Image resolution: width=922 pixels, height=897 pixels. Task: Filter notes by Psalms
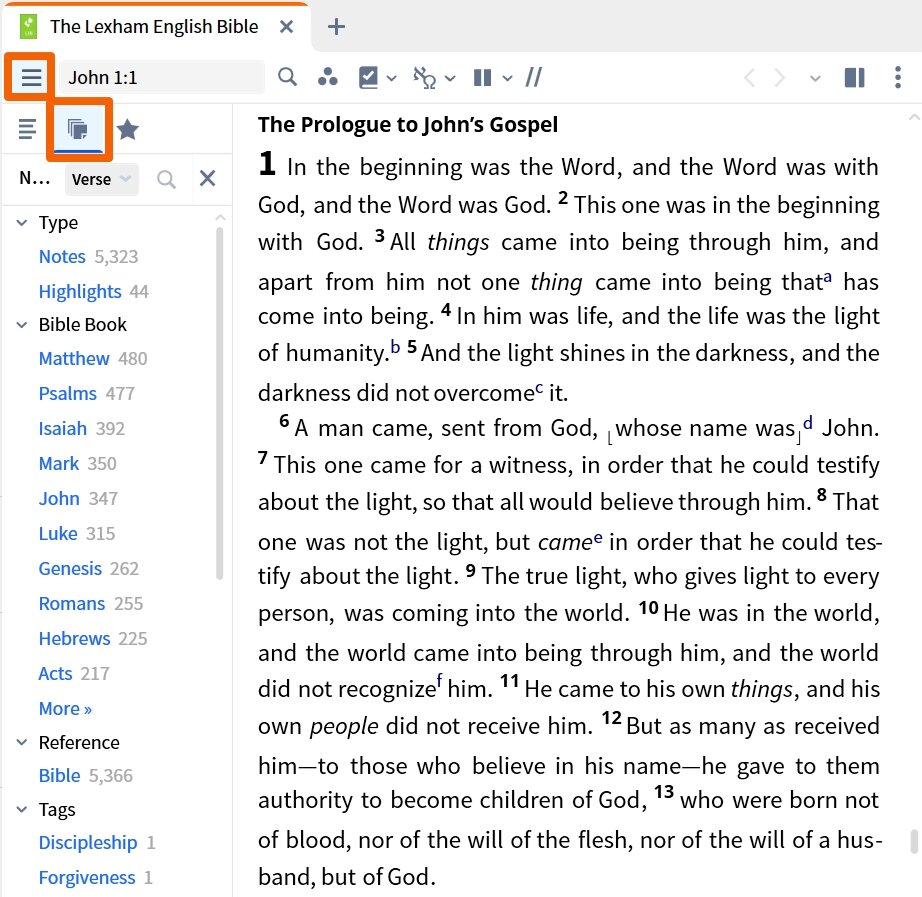click(68, 394)
